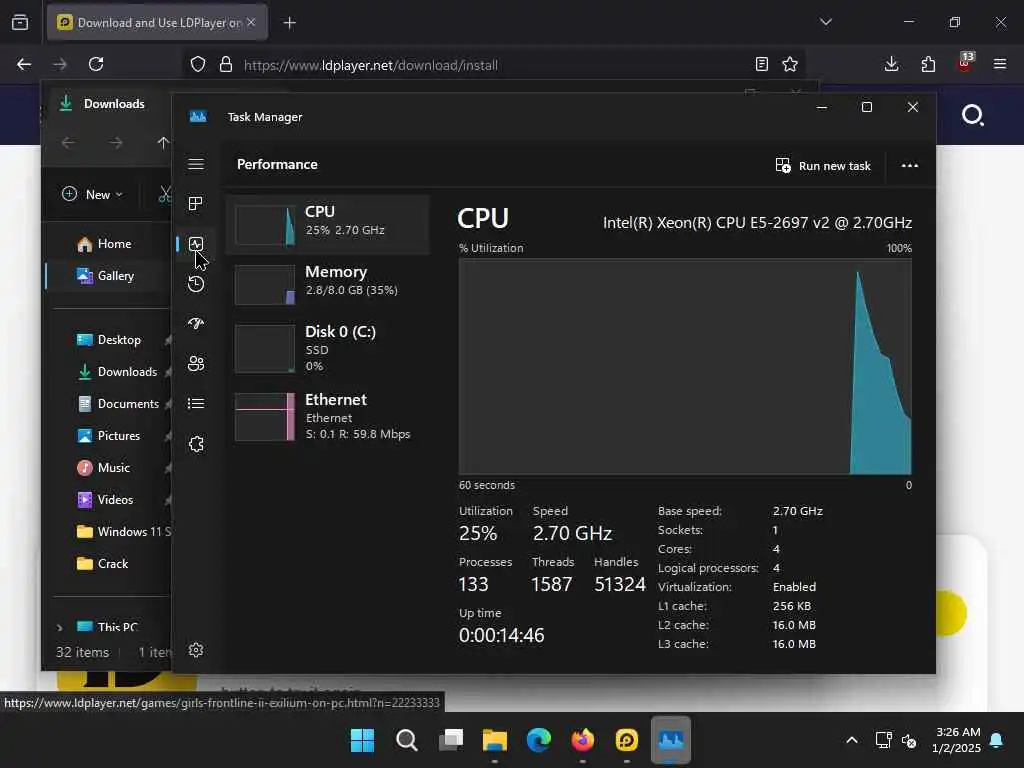Reload the Firefox page
The height and width of the screenshot is (768, 1024).
click(x=96, y=64)
